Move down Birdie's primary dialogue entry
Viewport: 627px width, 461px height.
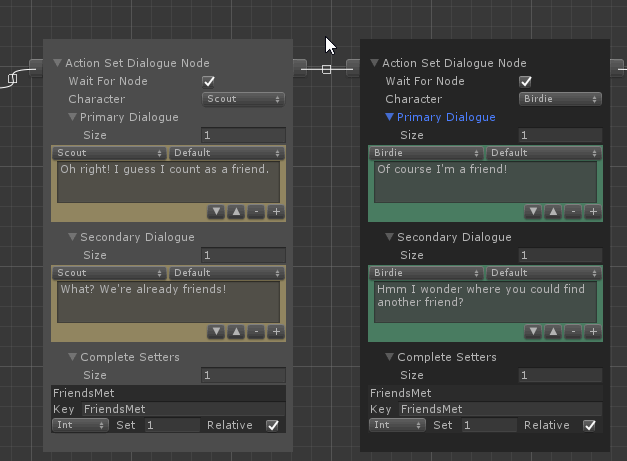(533, 212)
